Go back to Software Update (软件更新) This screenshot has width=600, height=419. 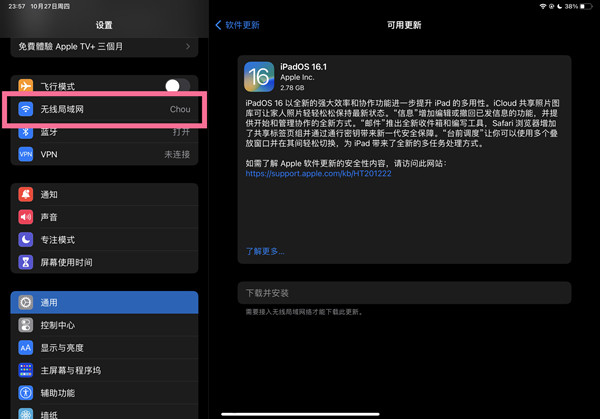(x=237, y=25)
